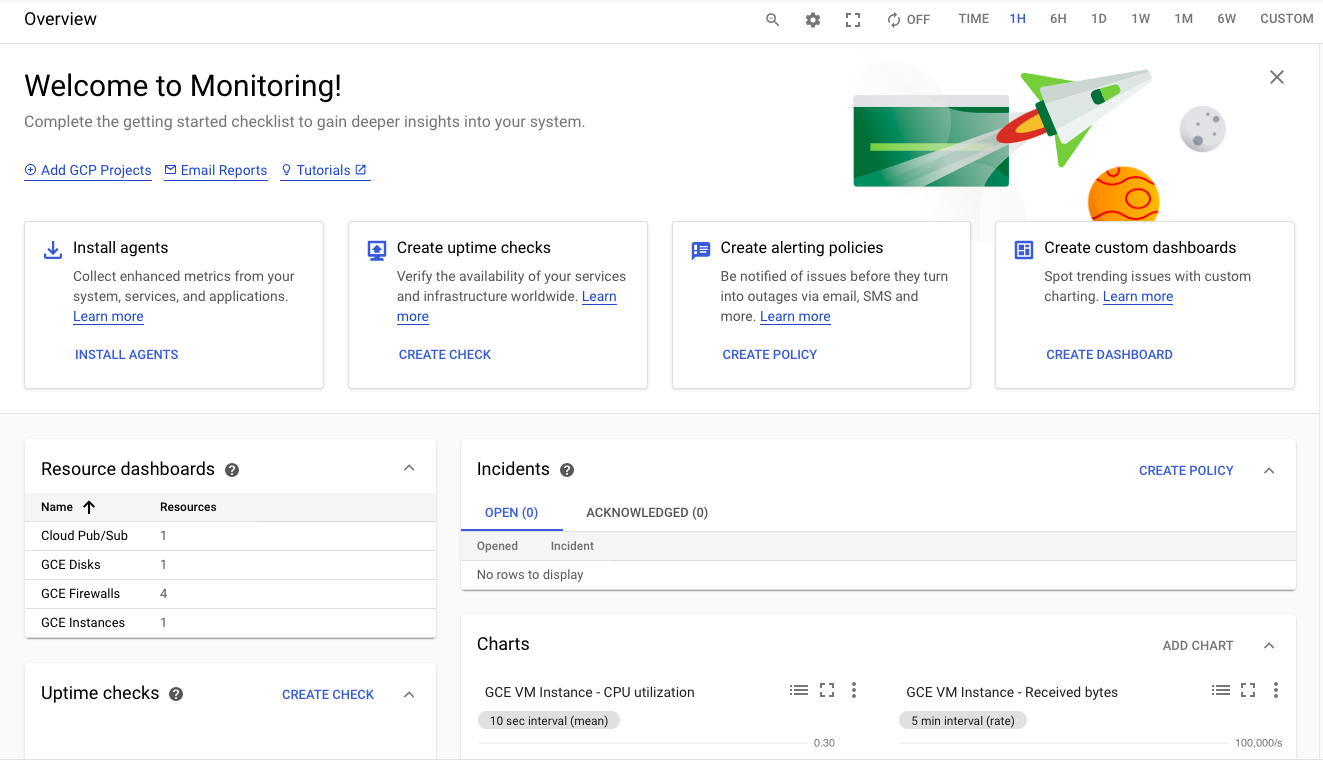Image resolution: width=1323 pixels, height=760 pixels.
Task: Select the 1W time range
Action: pyautogui.click(x=1140, y=19)
